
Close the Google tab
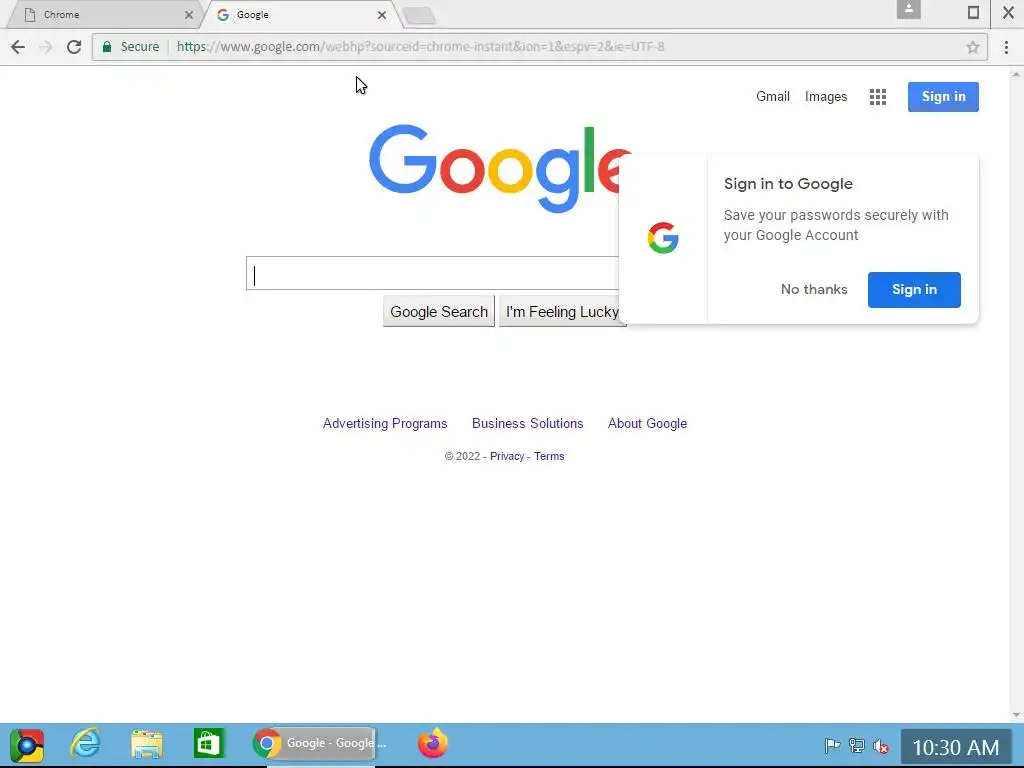382,14
